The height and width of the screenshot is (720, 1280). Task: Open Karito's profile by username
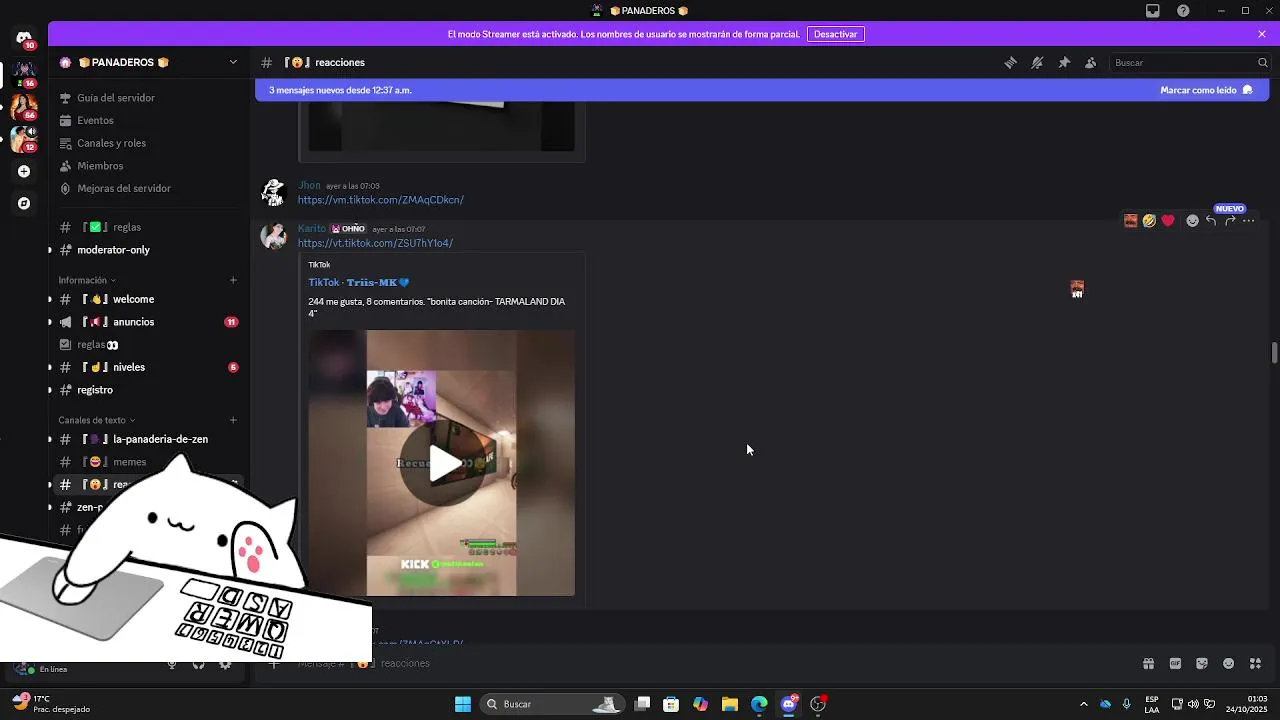coord(312,229)
